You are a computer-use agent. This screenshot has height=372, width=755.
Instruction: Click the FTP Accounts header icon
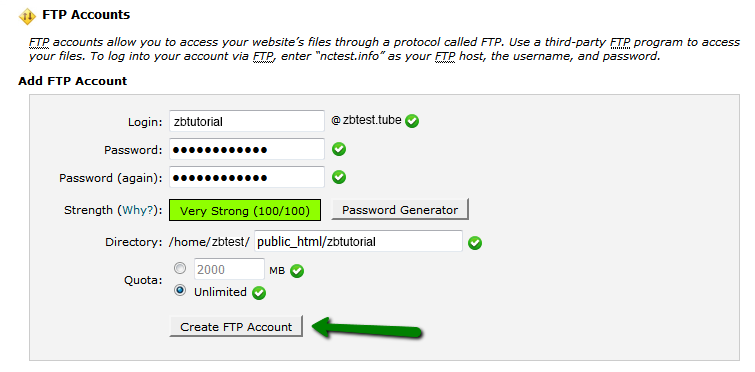26,16
